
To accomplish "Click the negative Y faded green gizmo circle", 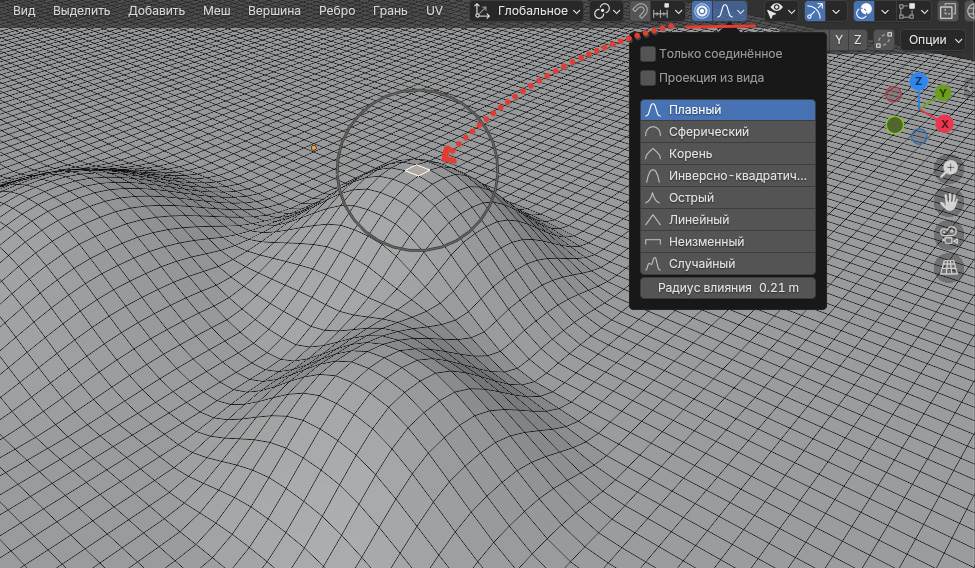I will point(895,125).
